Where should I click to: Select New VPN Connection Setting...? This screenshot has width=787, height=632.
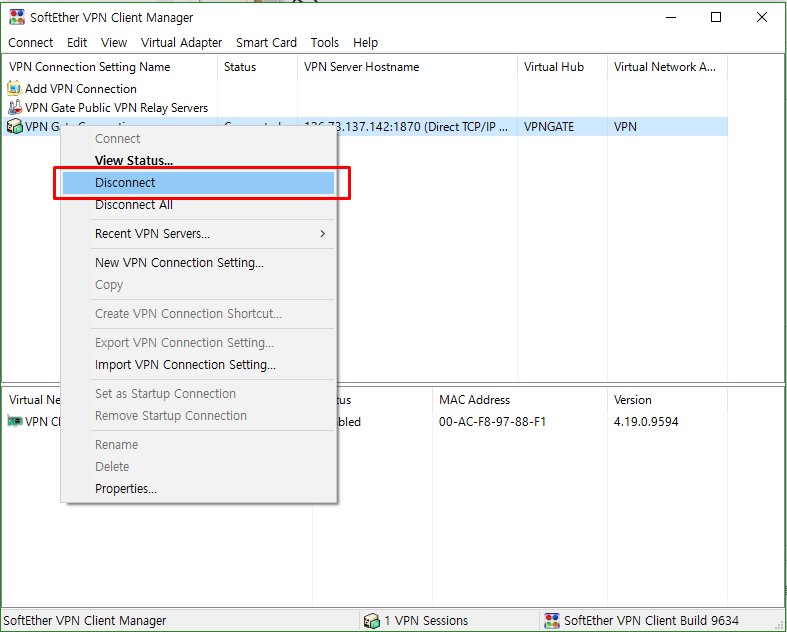point(198,263)
